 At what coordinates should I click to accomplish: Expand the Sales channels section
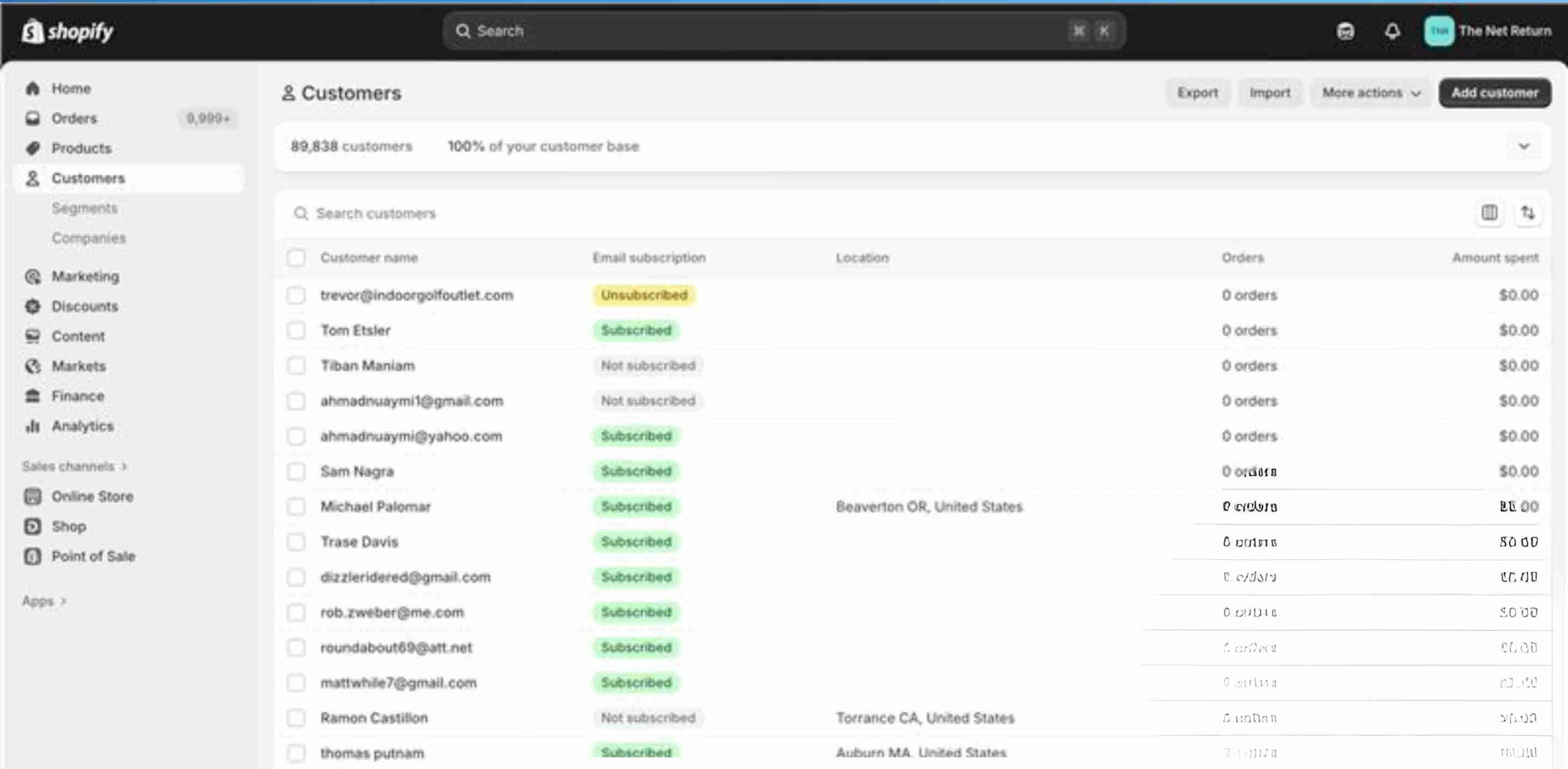(x=74, y=466)
